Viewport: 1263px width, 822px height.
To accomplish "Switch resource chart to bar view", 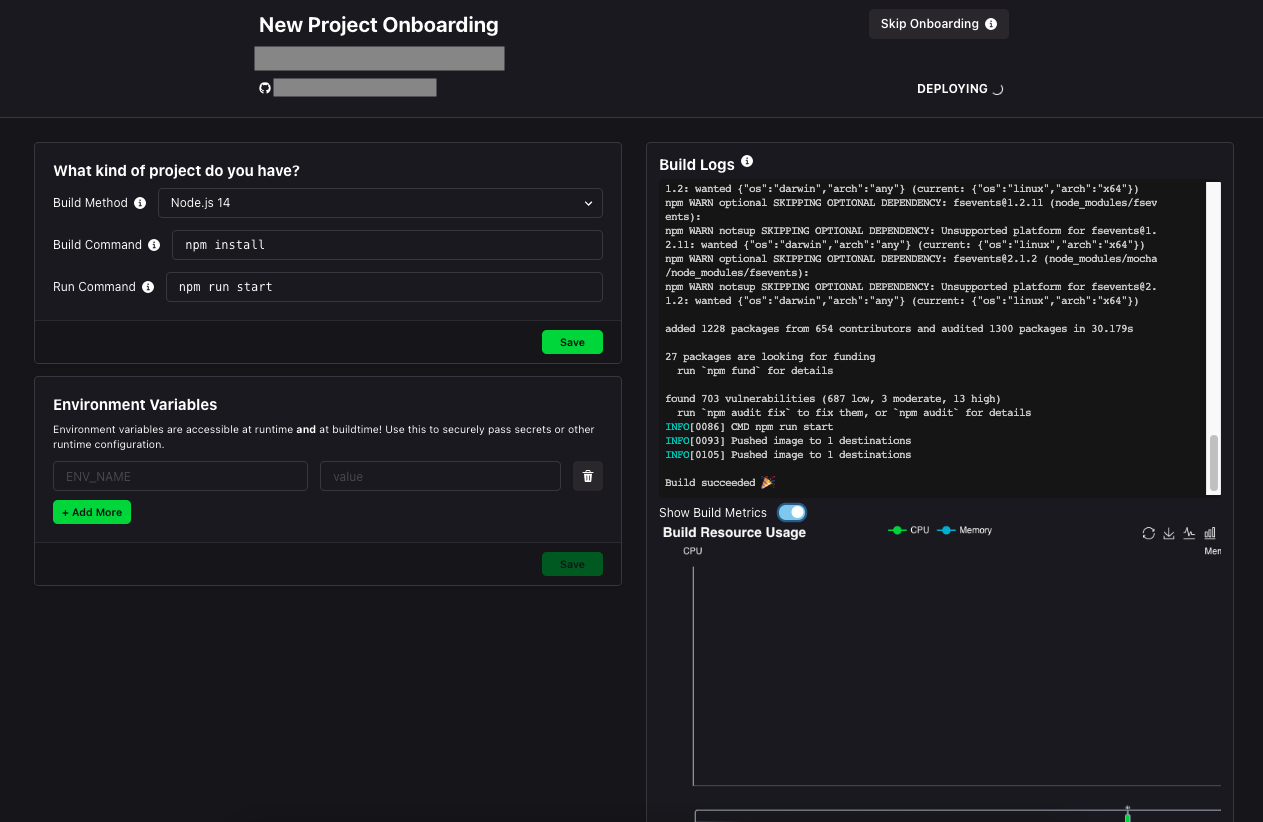I will coord(1210,533).
